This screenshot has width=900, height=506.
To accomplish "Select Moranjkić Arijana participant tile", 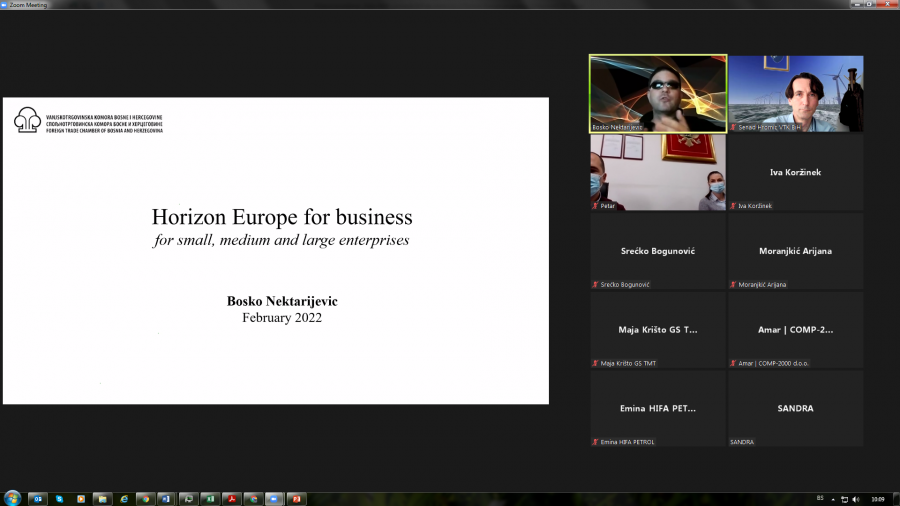I will click(796, 251).
